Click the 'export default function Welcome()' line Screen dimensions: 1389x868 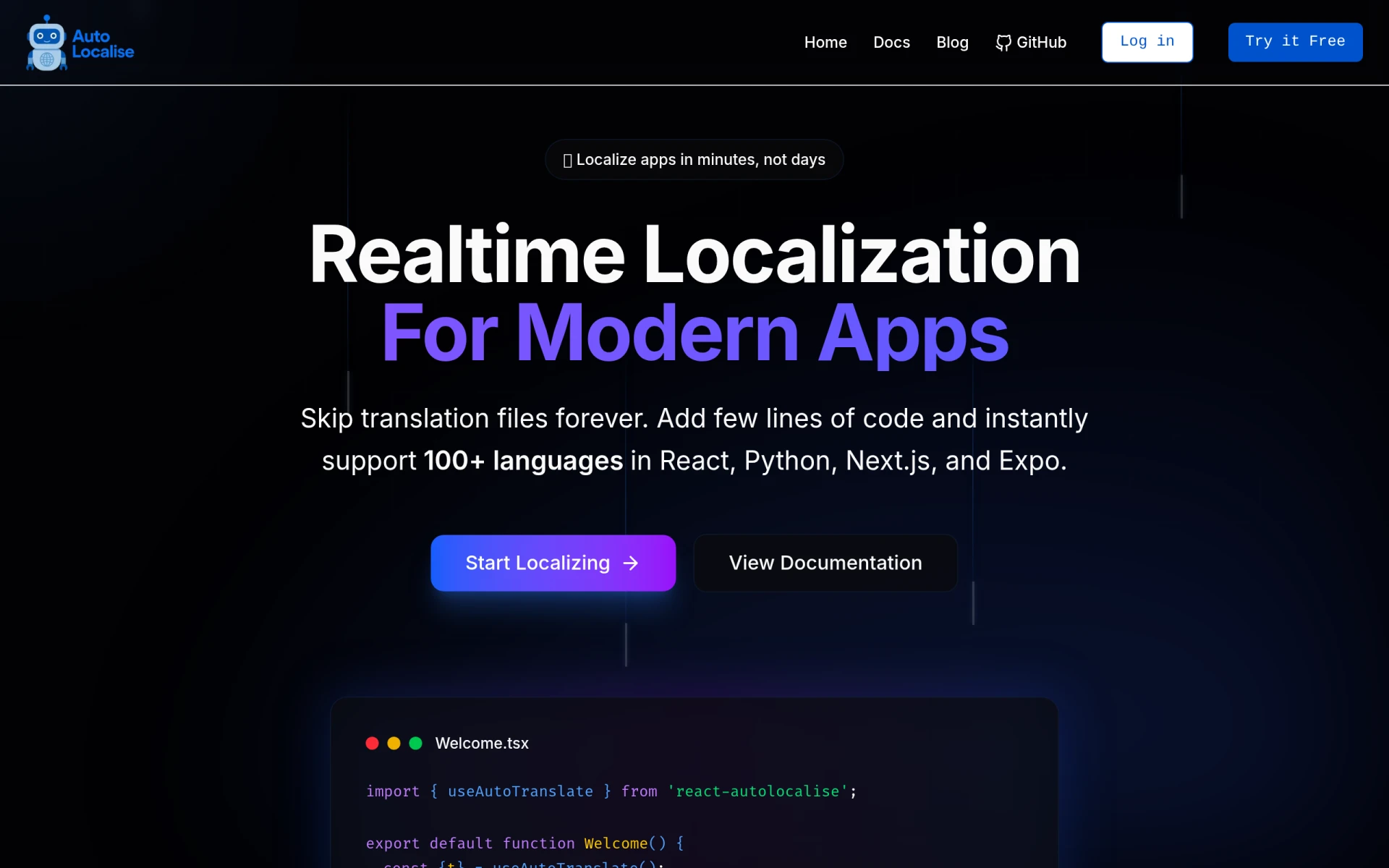tap(524, 843)
